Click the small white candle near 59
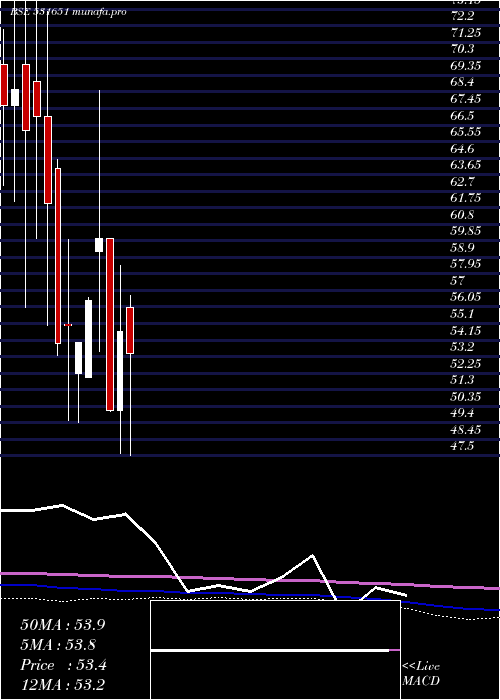 click(99, 245)
